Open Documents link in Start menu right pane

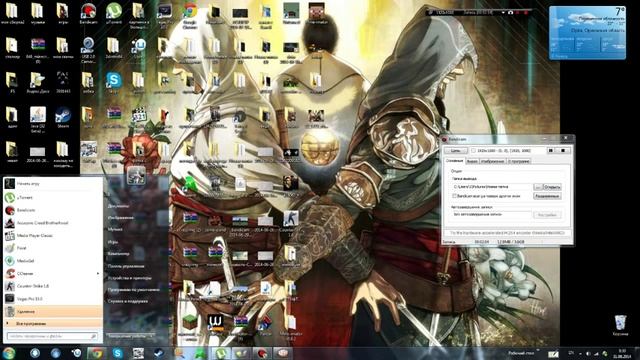[118, 206]
